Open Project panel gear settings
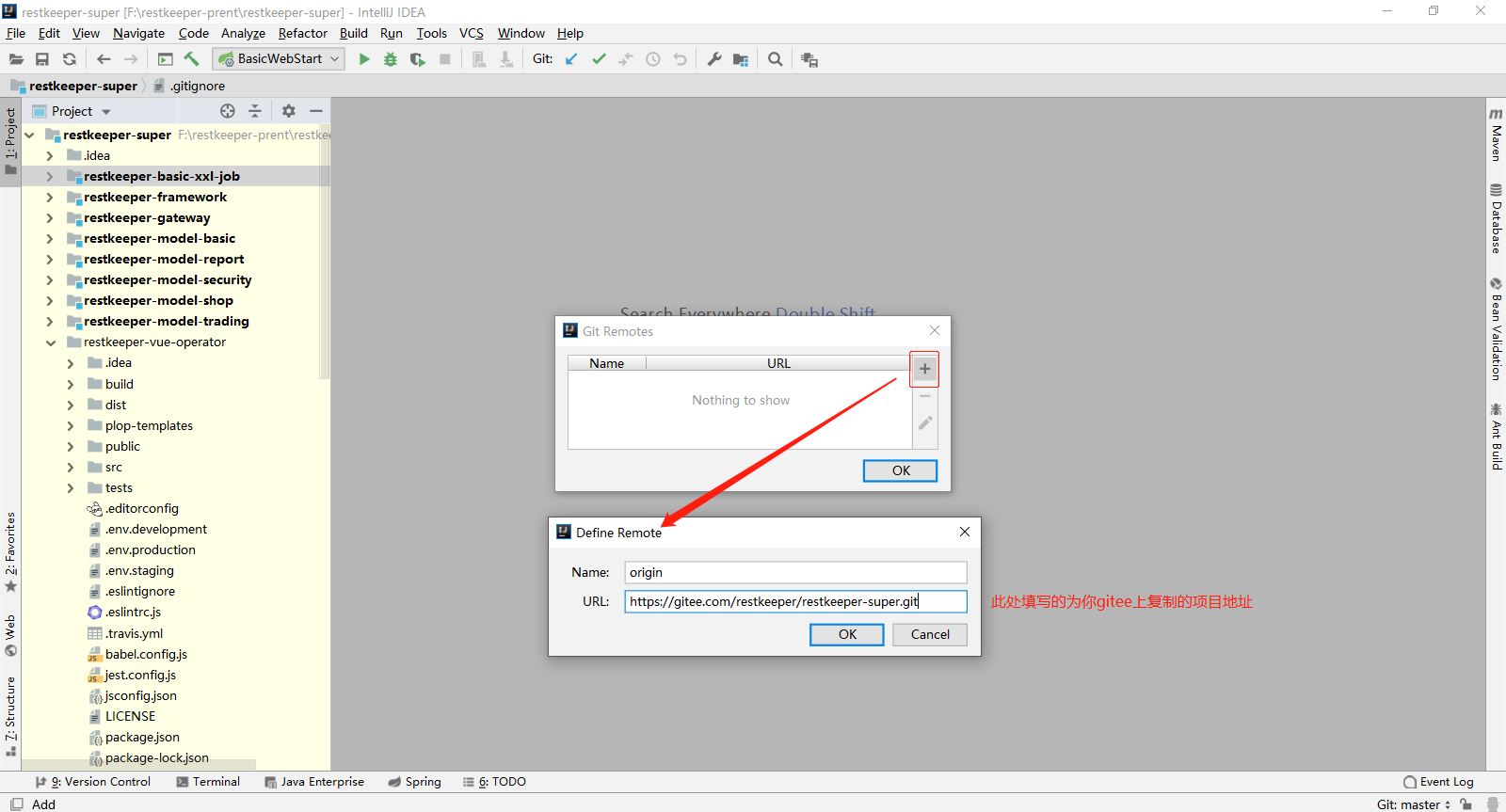This screenshot has width=1506, height=812. (x=289, y=111)
